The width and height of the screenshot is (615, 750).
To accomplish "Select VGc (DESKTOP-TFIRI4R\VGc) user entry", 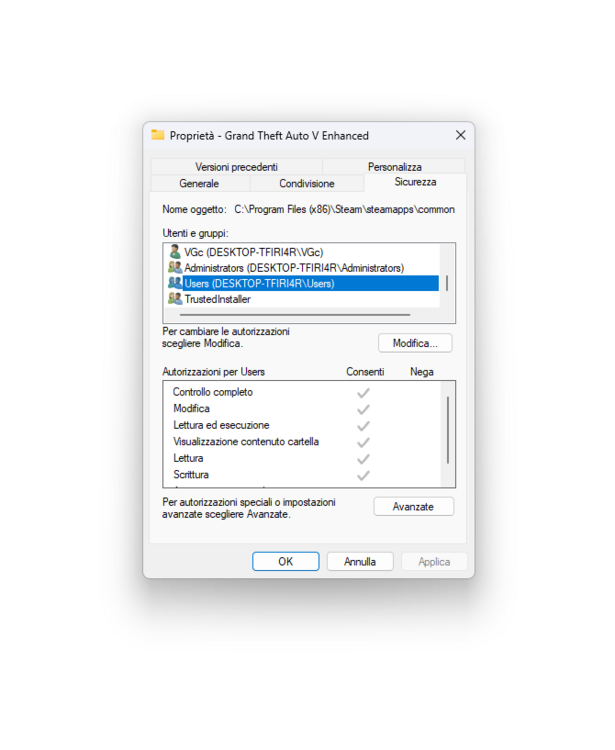I will pyautogui.click(x=253, y=252).
